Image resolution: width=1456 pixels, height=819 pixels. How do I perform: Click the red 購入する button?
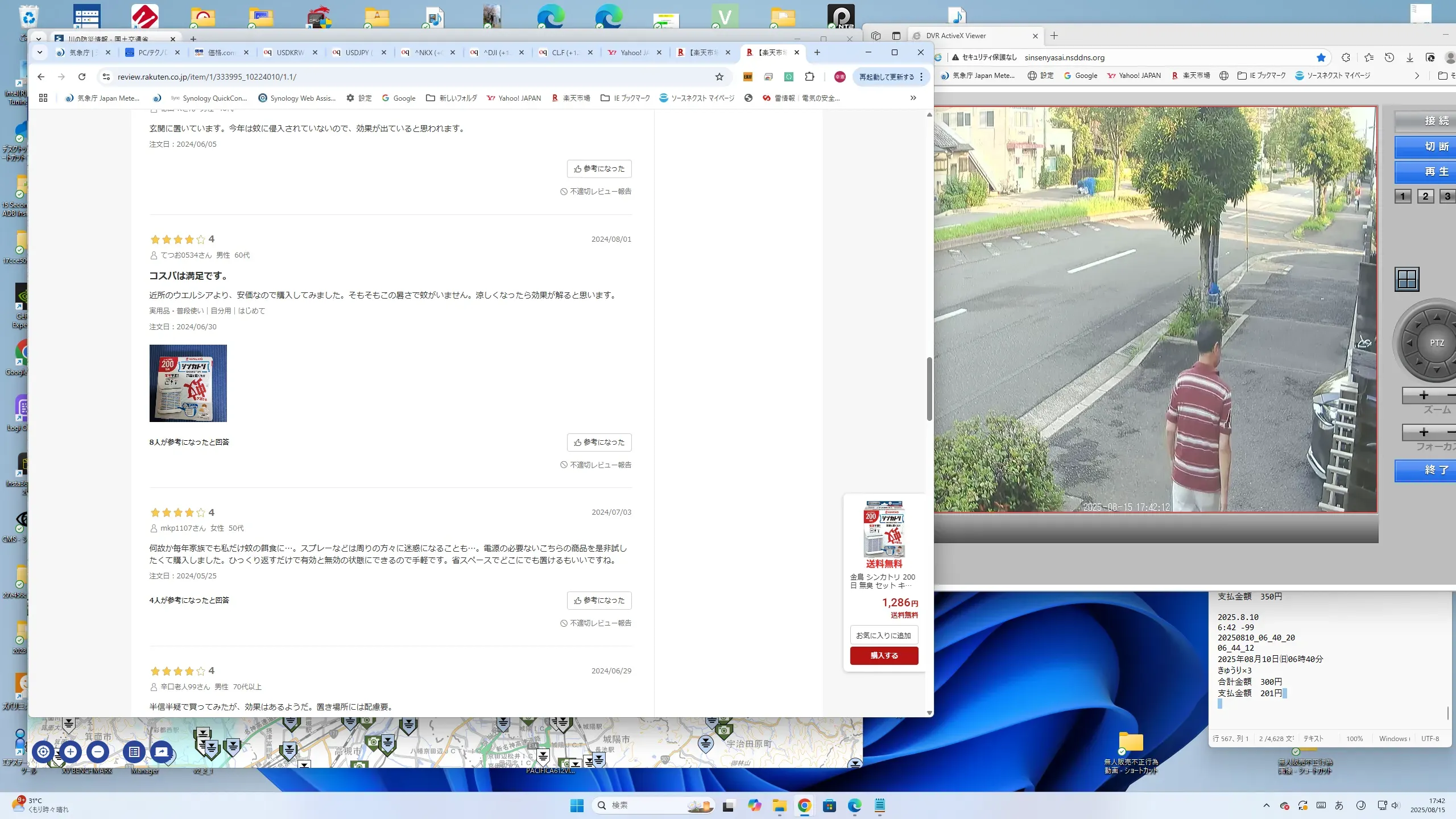point(884,655)
